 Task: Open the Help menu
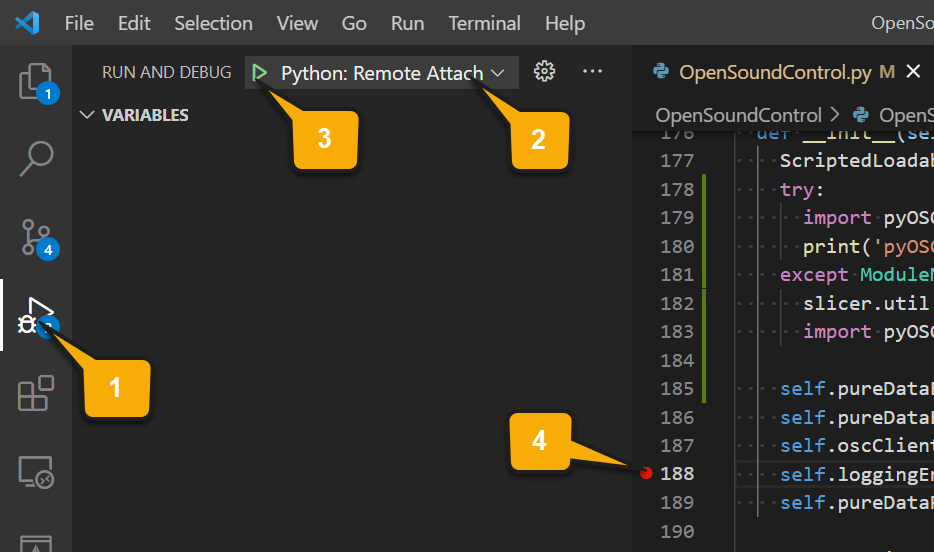[x=565, y=23]
